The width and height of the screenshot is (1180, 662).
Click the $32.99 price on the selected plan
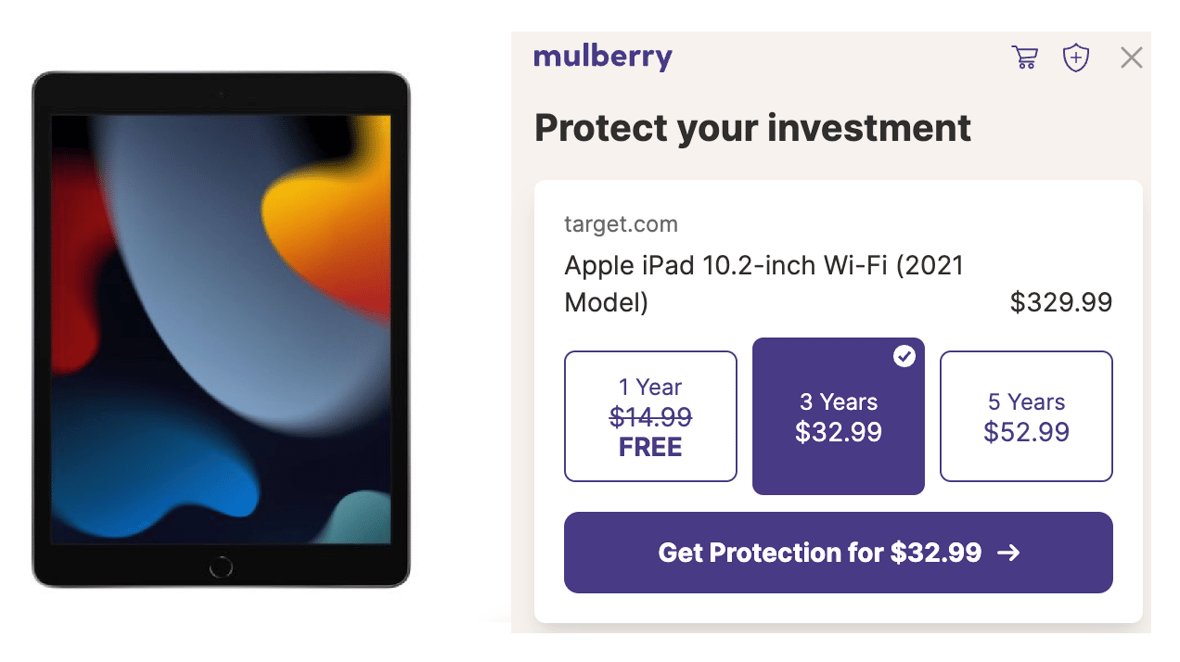point(838,432)
